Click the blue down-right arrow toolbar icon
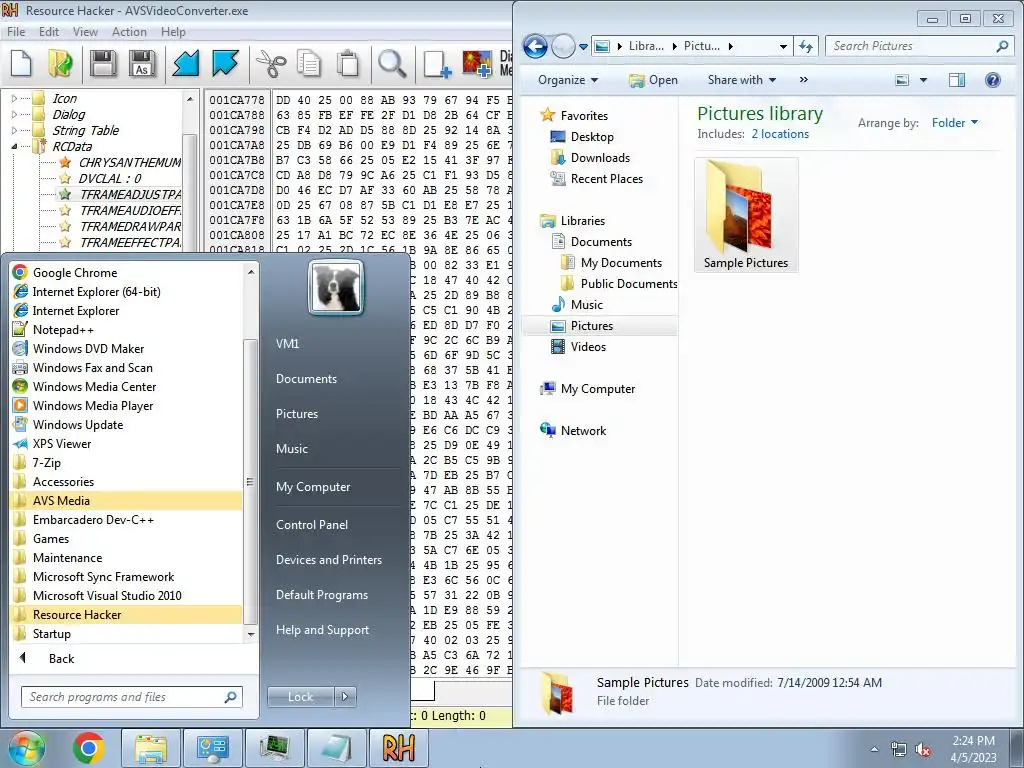This screenshot has height=768, width=1024. click(225, 64)
